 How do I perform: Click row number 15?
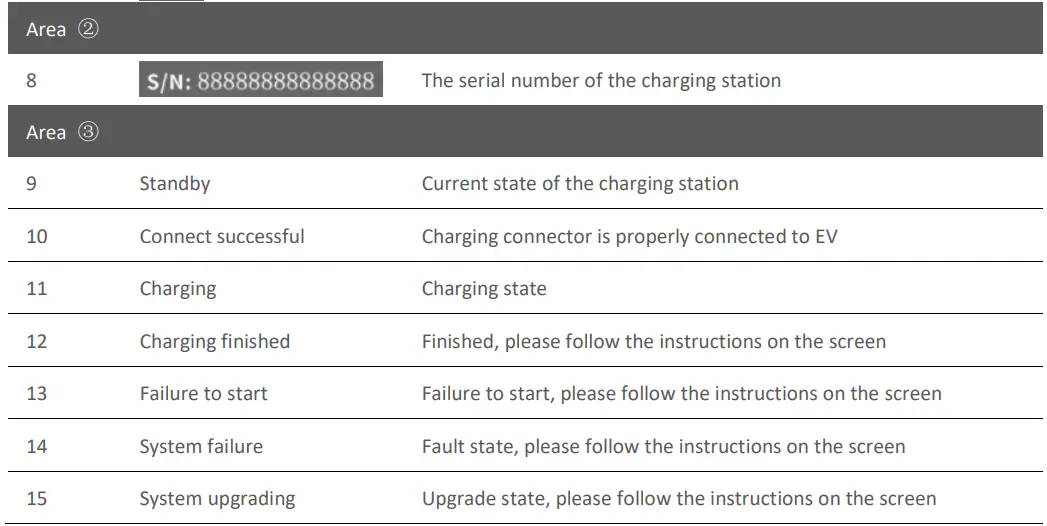pos(37,498)
